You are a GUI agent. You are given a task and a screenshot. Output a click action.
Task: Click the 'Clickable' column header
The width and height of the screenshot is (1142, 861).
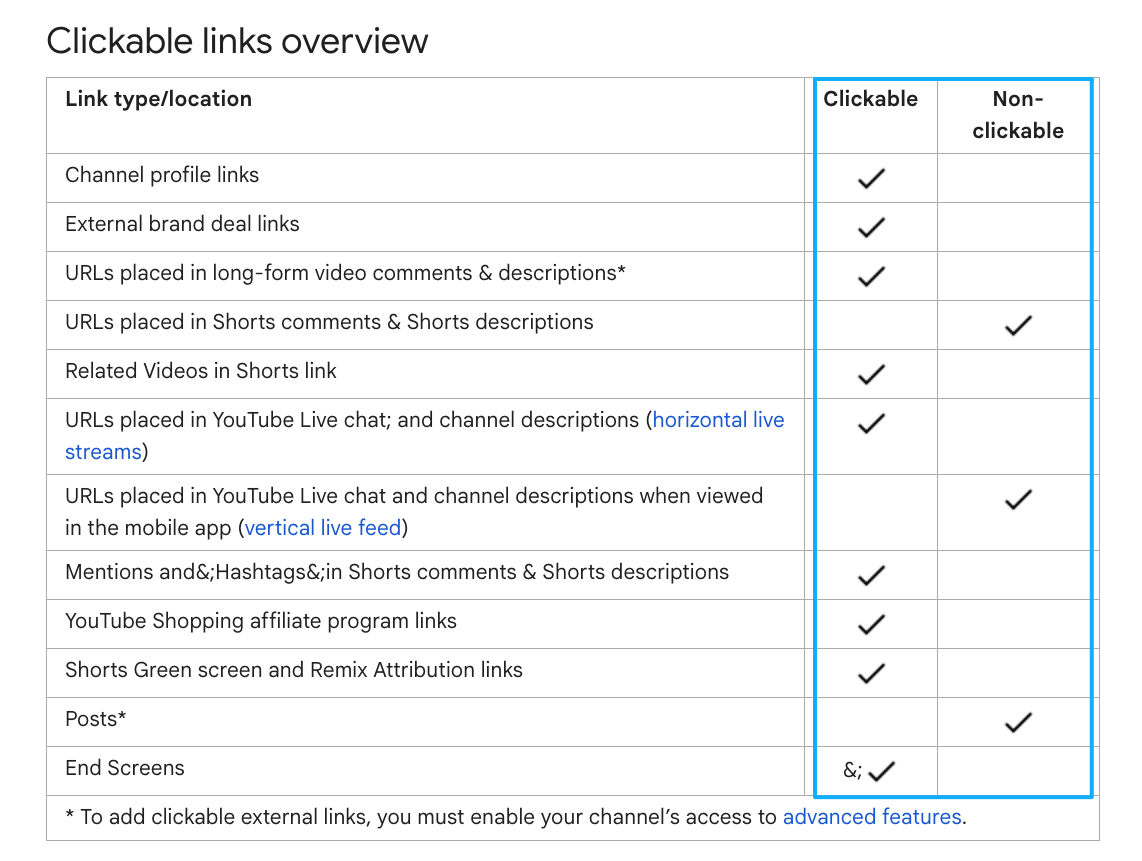pos(870,99)
